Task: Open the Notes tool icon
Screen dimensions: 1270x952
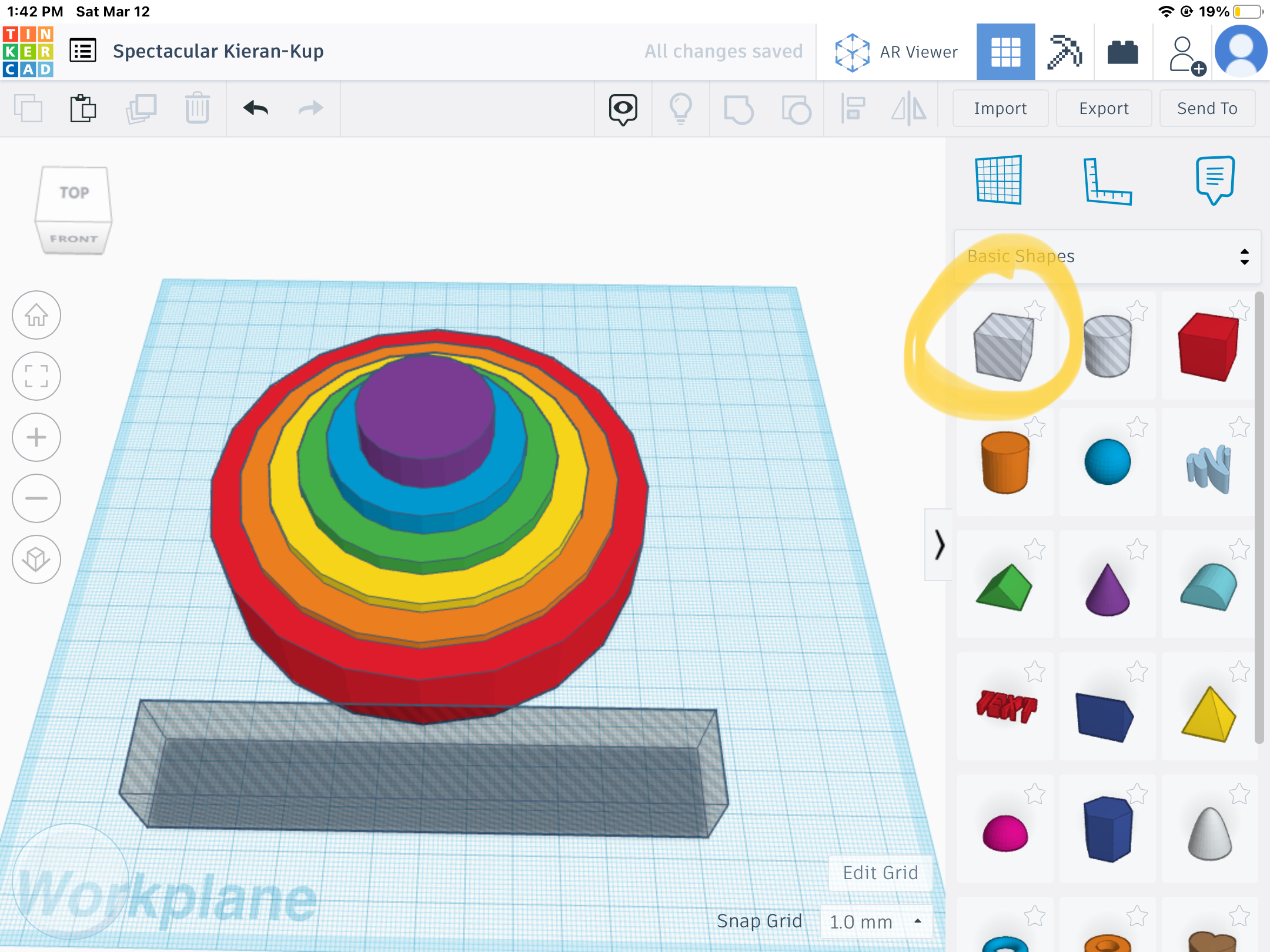Action: click(1214, 180)
